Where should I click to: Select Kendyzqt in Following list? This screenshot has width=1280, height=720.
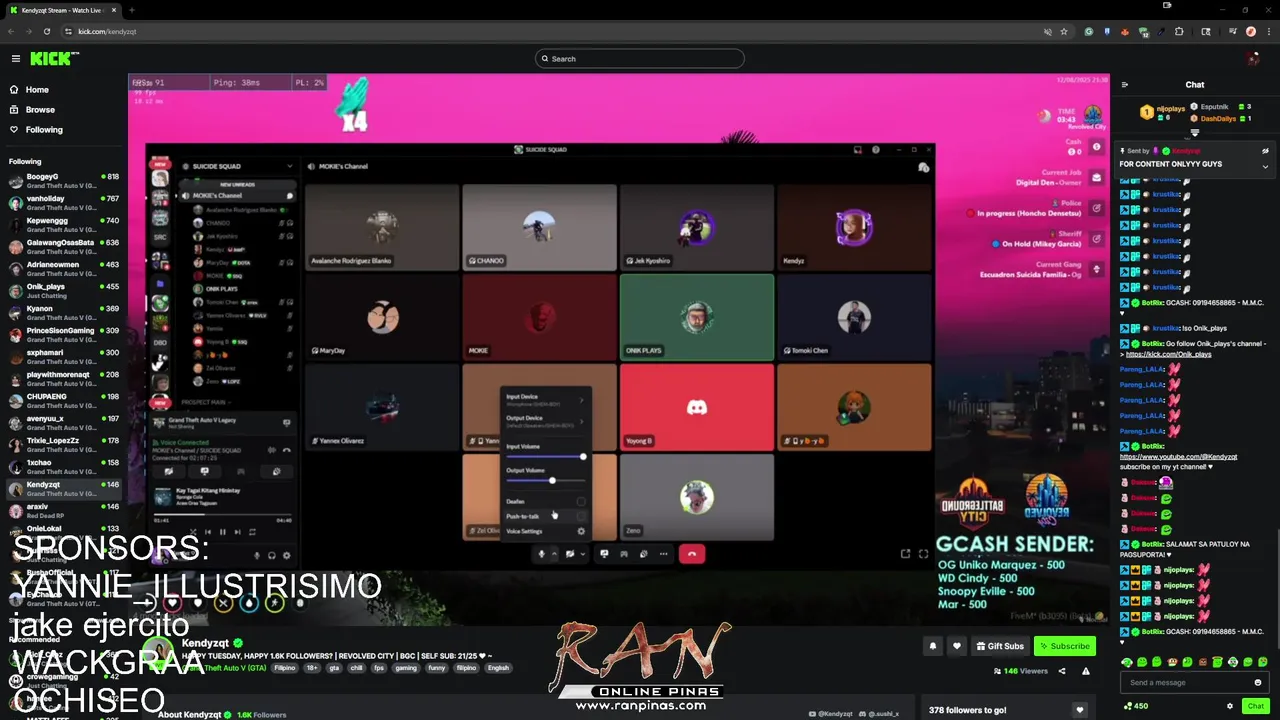64,489
